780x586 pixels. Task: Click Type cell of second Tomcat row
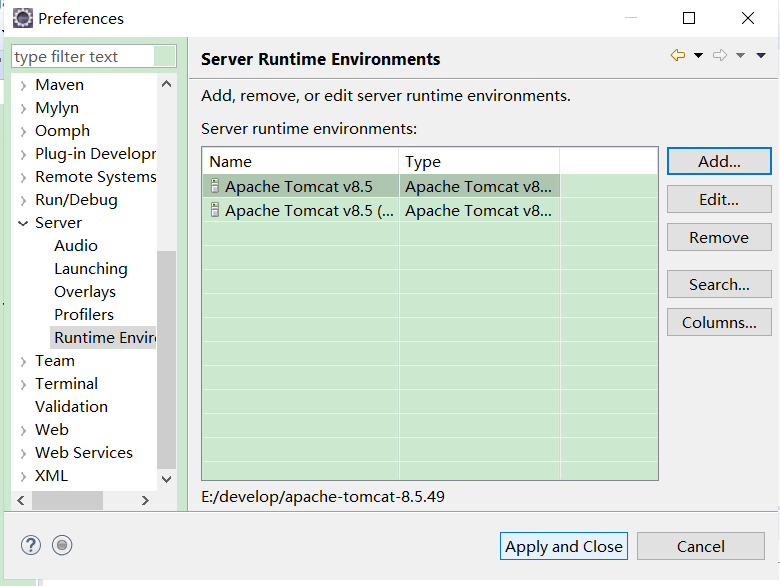pyautogui.click(x=479, y=210)
